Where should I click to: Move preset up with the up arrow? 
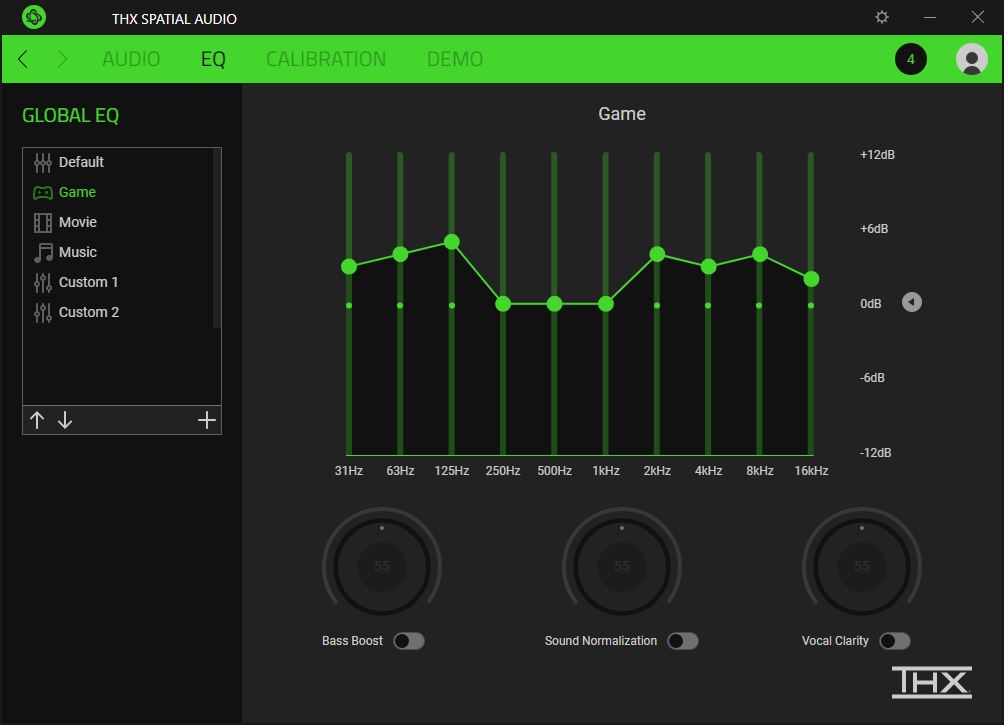coord(37,420)
